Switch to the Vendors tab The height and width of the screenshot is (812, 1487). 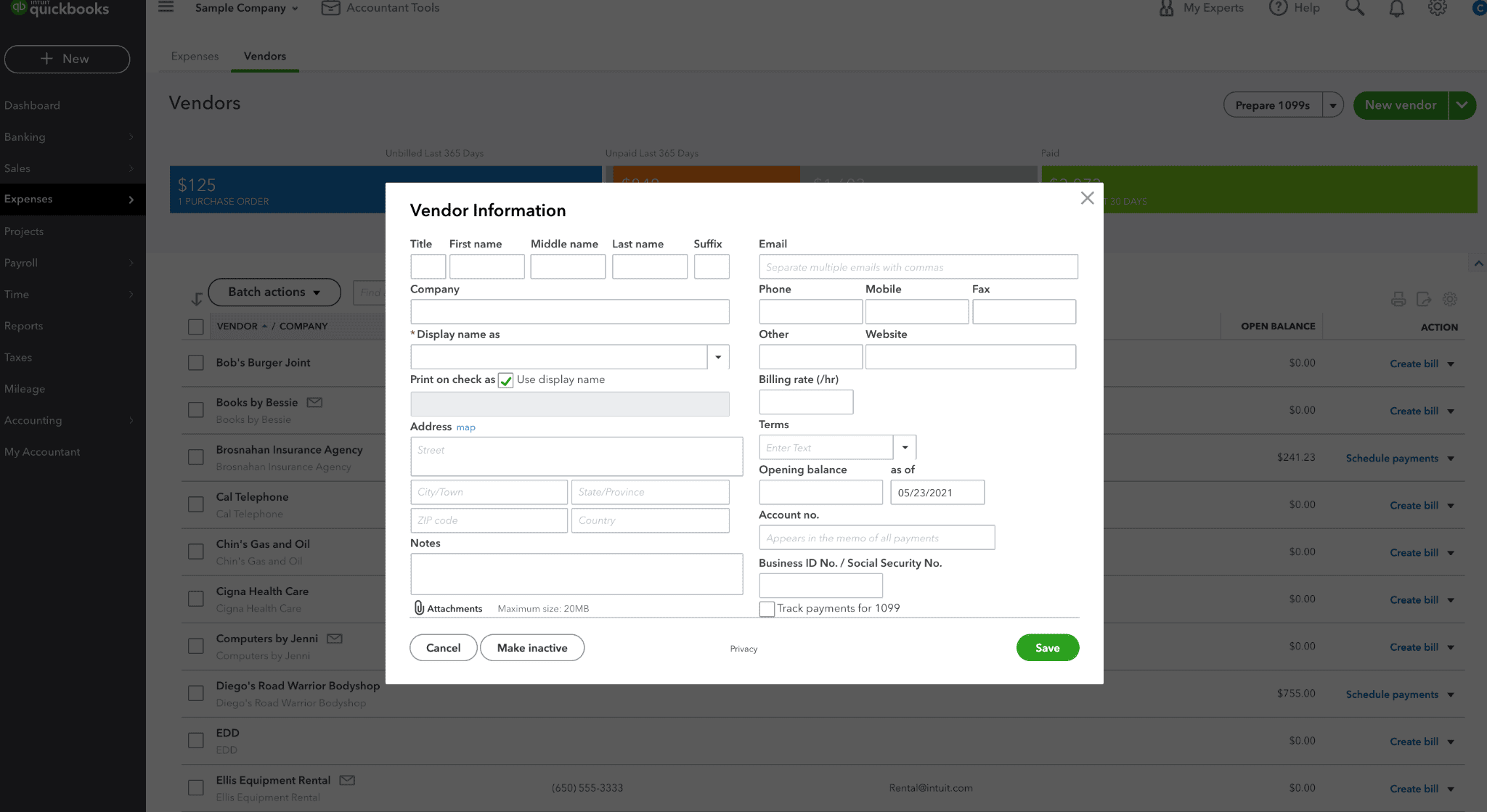coord(265,57)
